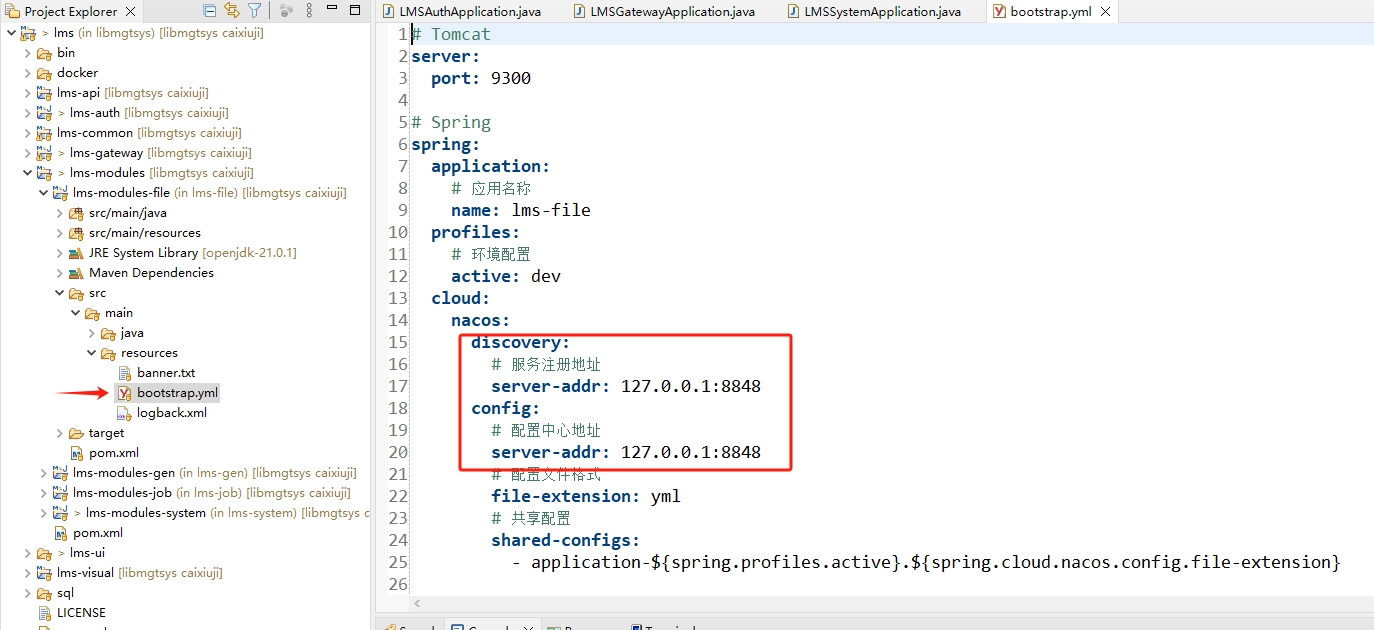This screenshot has height=630, width=1374.
Task: Expand the docker folder
Action: [x=28, y=73]
